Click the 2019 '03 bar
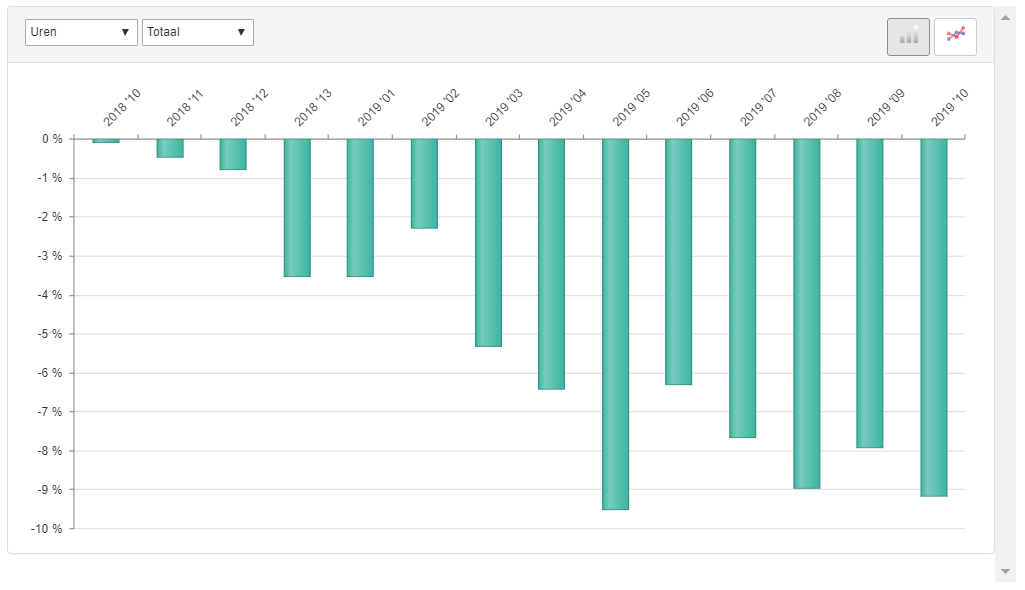This screenshot has height=590, width=1025. tap(488, 242)
